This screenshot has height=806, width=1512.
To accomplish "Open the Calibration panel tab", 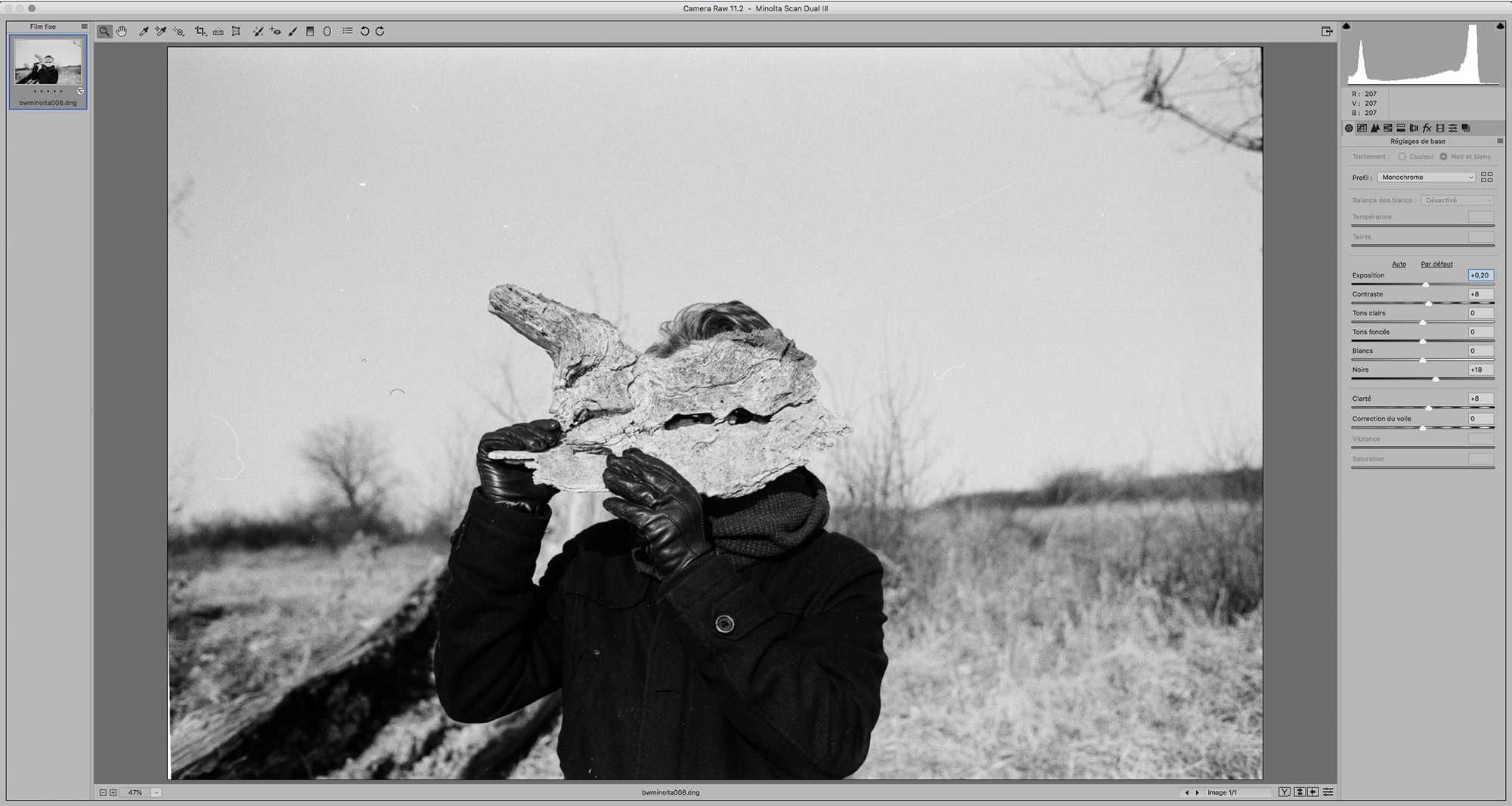I will pos(1440,128).
